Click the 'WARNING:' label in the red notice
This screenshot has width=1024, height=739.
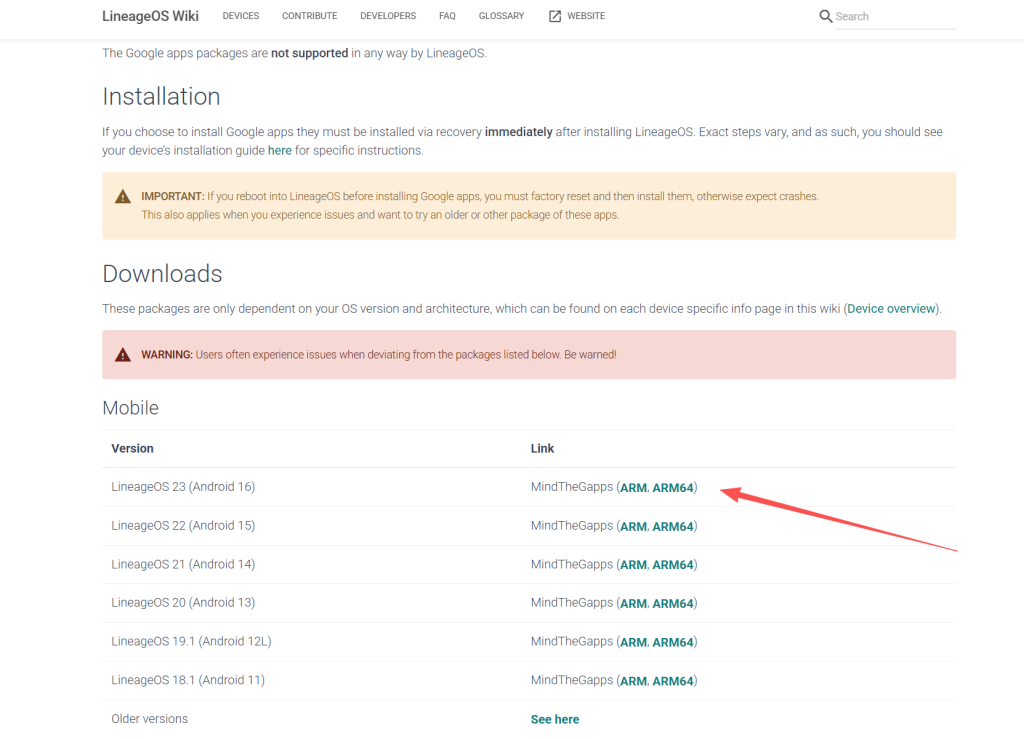(167, 354)
